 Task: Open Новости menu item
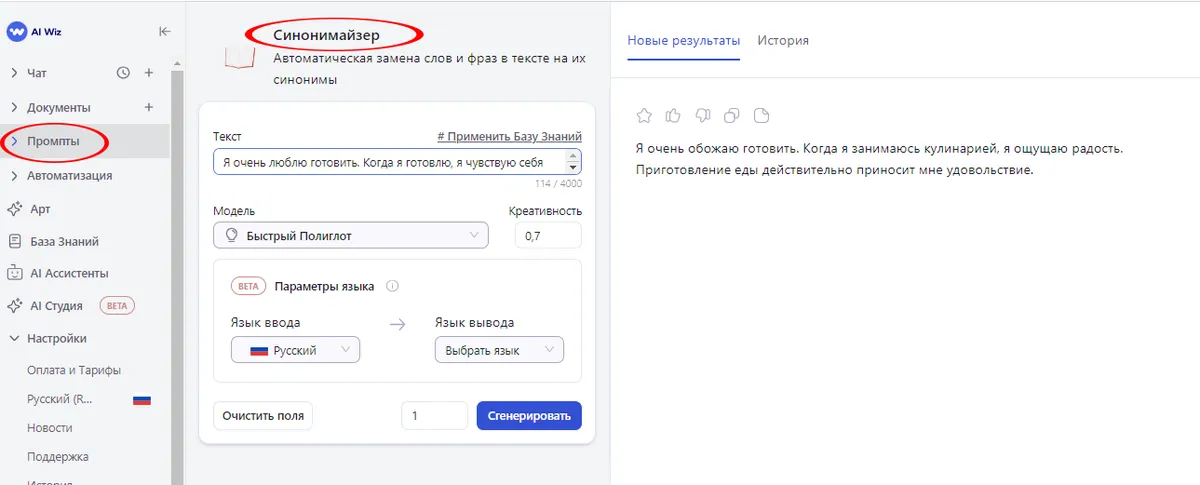(50, 428)
